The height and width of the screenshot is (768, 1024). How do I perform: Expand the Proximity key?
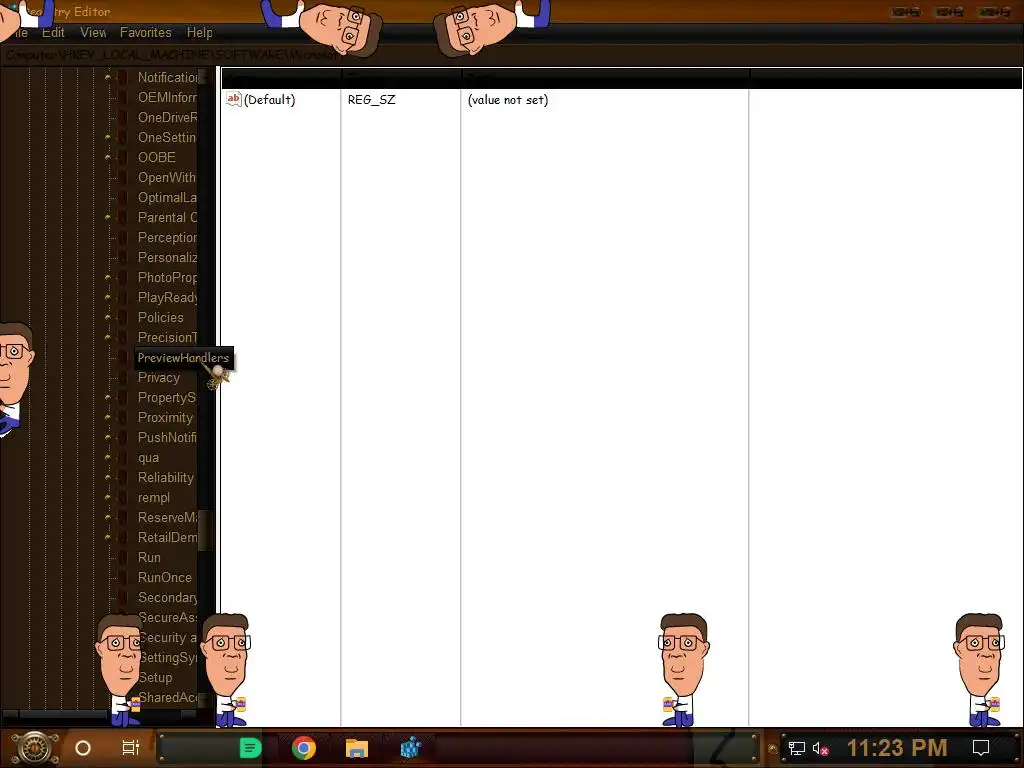(x=108, y=417)
